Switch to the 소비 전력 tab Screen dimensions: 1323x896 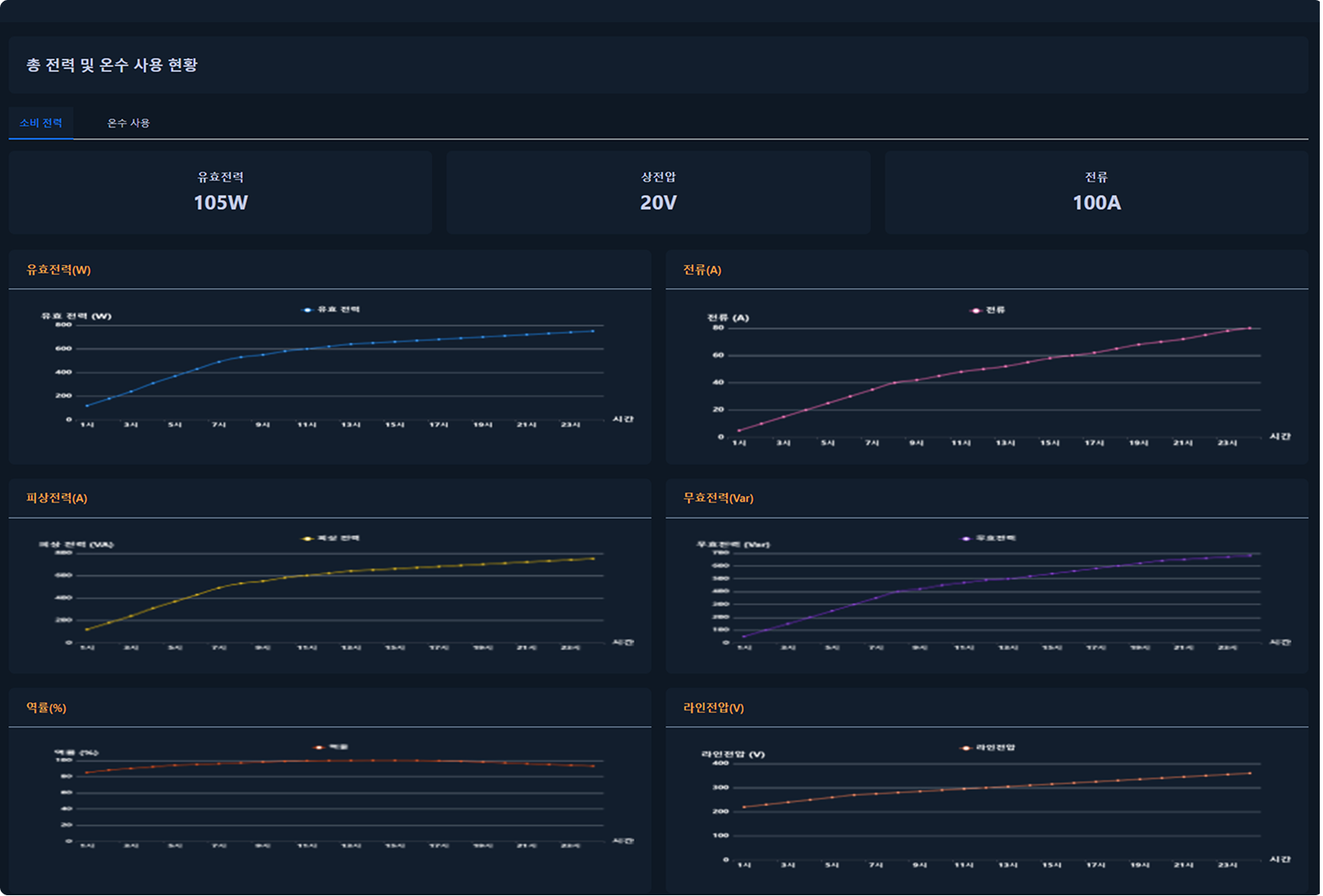(41, 123)
